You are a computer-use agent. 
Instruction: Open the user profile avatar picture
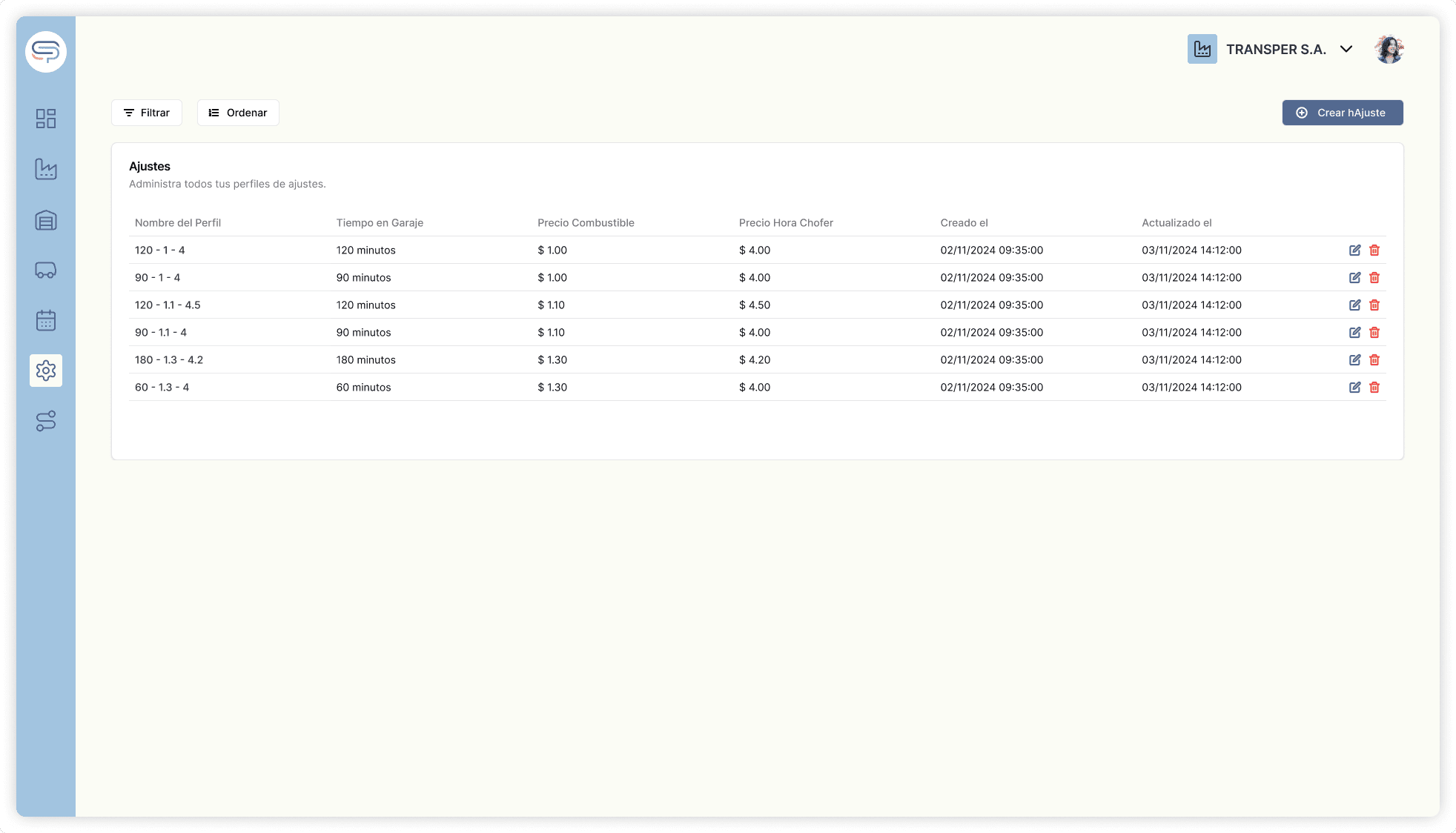(x=1390, y=49)
